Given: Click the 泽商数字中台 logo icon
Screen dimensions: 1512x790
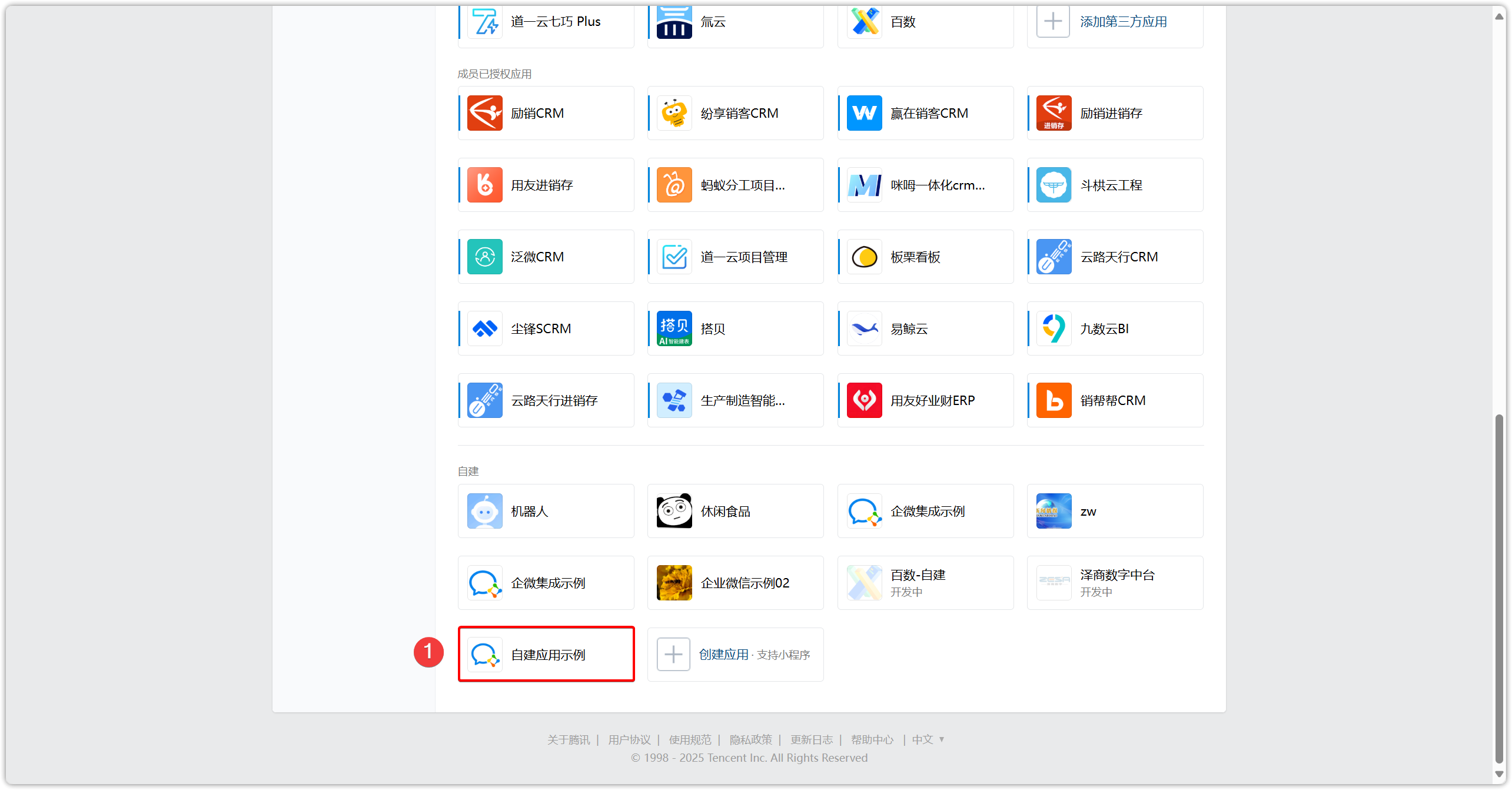Looking at the screenshot, I should (1054, 583).
